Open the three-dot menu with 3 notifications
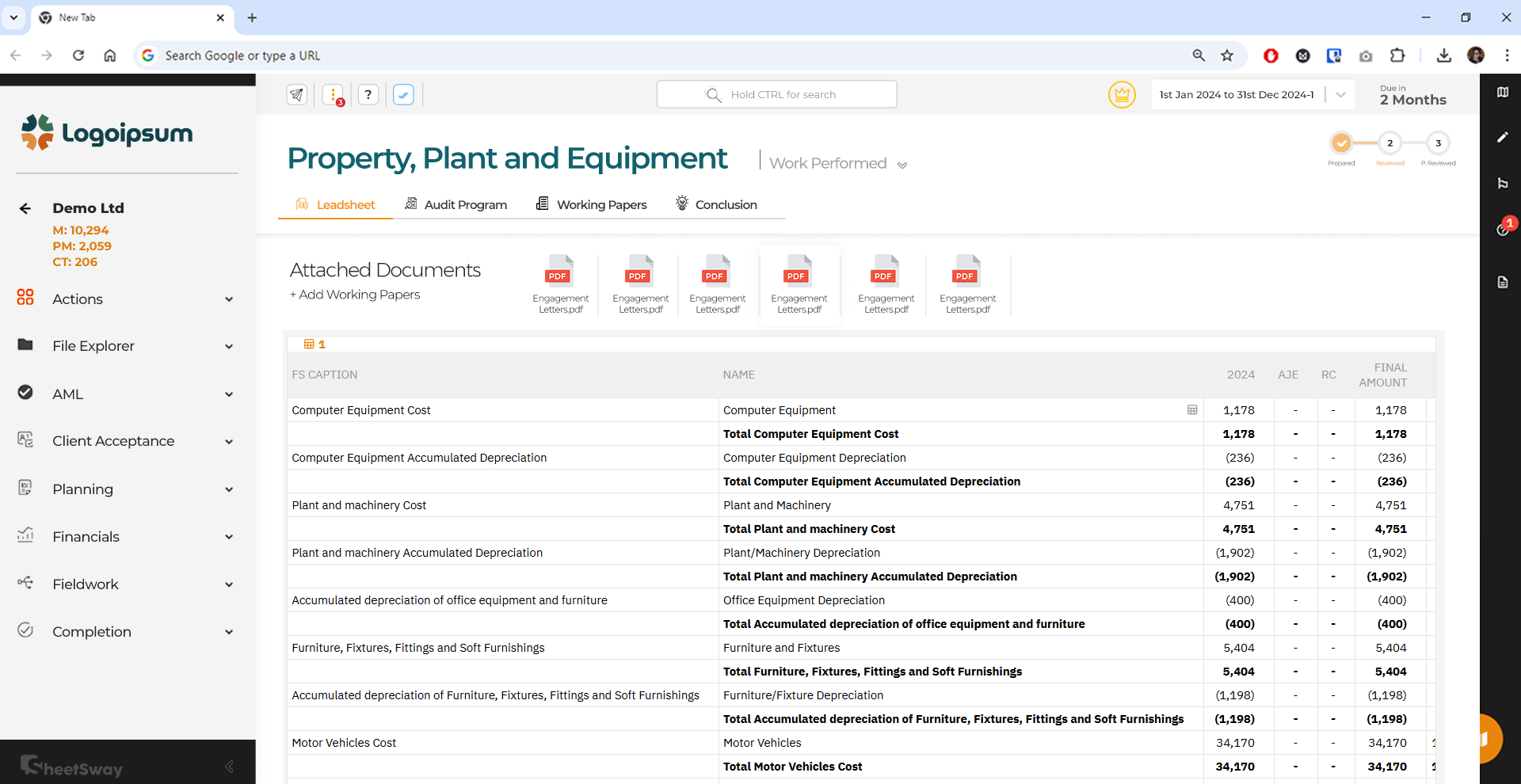 click(x=333, y=94)
